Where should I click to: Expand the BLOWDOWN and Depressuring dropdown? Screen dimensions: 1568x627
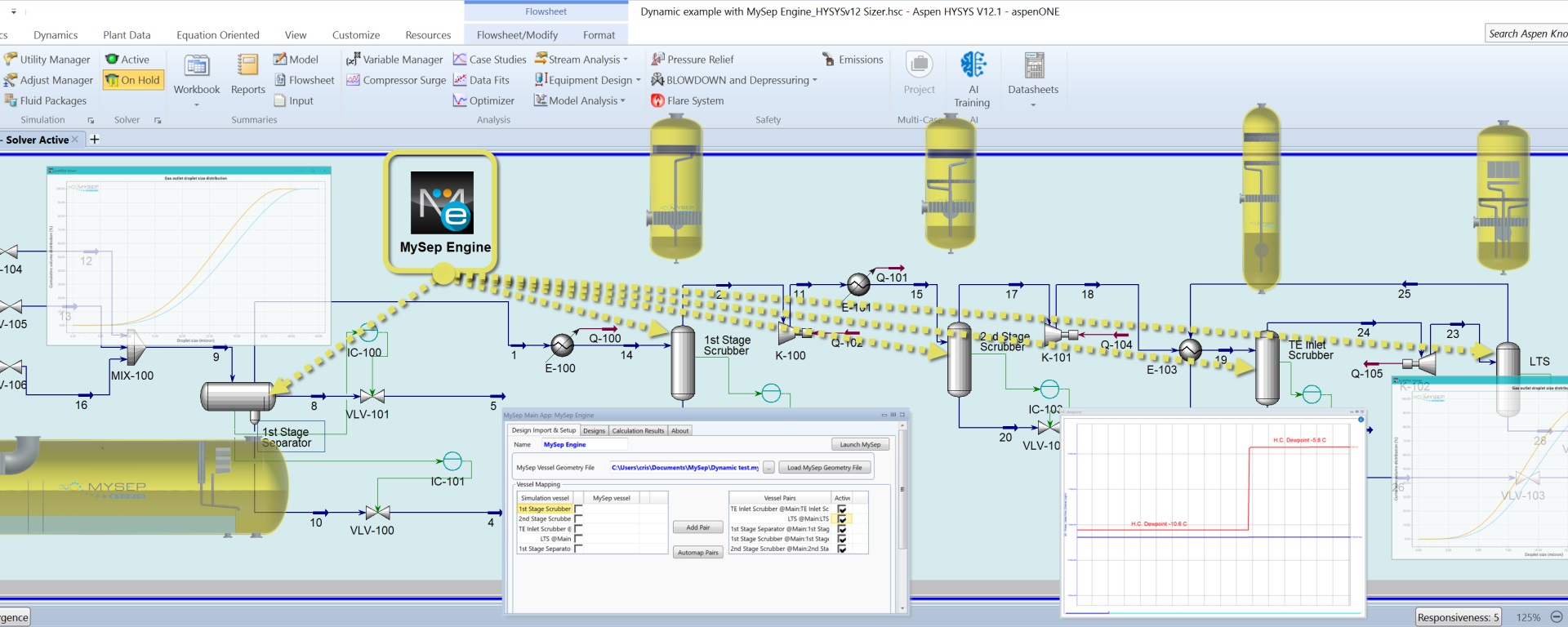click(814, 80)
